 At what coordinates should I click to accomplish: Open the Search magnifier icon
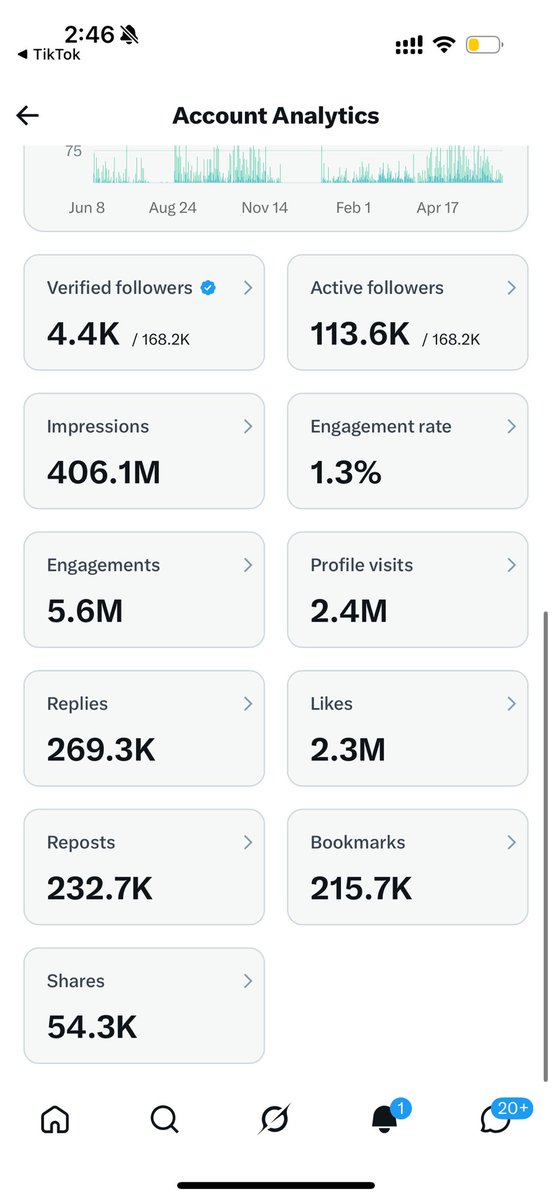coord(165,1119)
